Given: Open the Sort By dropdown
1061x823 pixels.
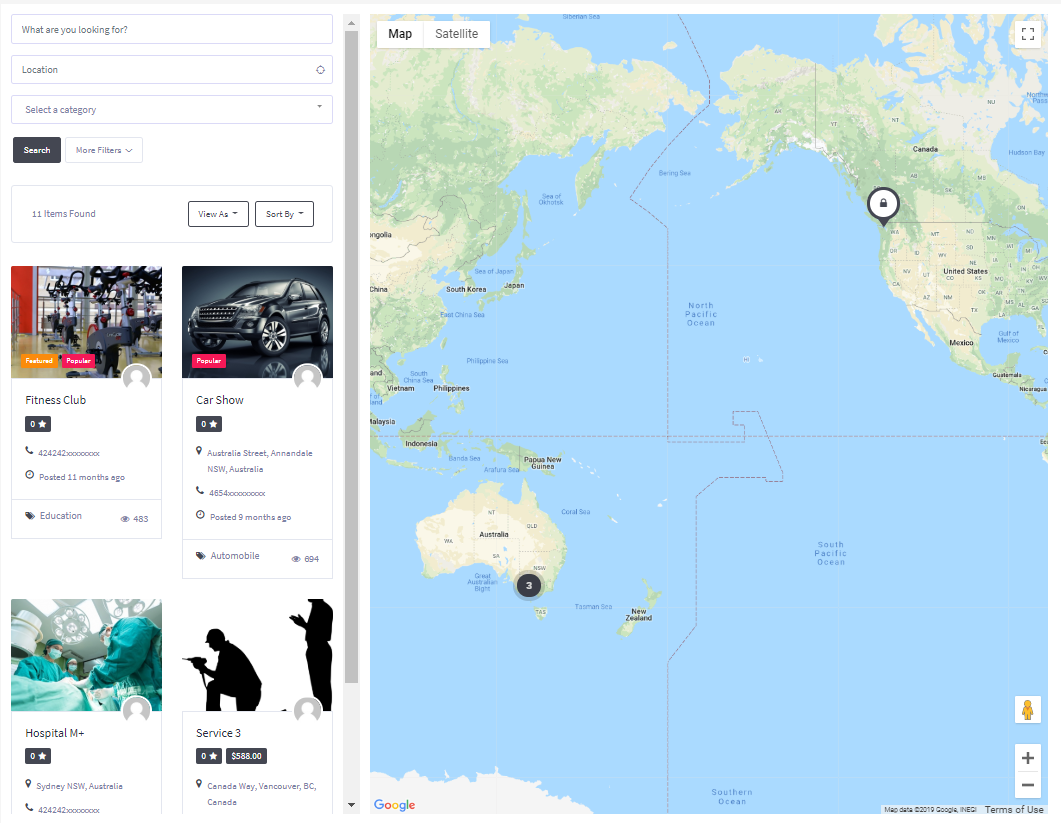Looking at the screenshot, I should (284, 214).
